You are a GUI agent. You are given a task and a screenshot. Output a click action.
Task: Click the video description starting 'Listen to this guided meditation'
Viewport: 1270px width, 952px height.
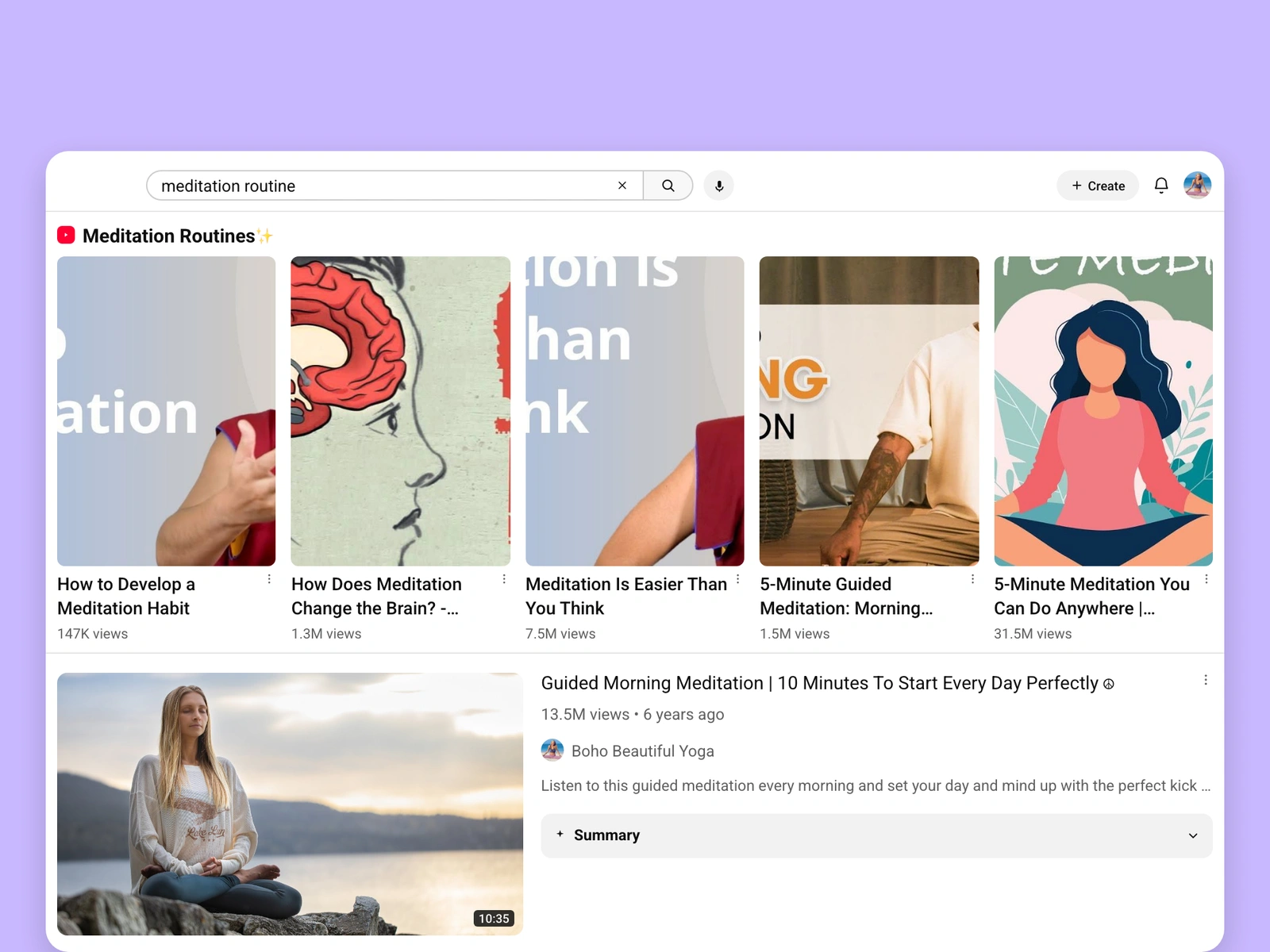[876, 785]
